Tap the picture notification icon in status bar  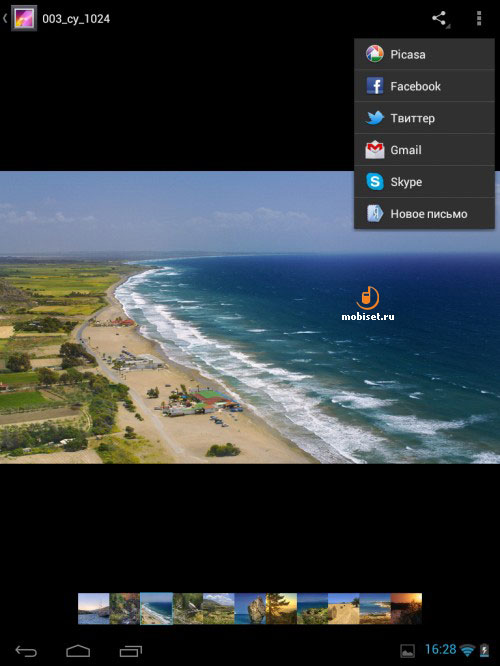pos(407,651)
